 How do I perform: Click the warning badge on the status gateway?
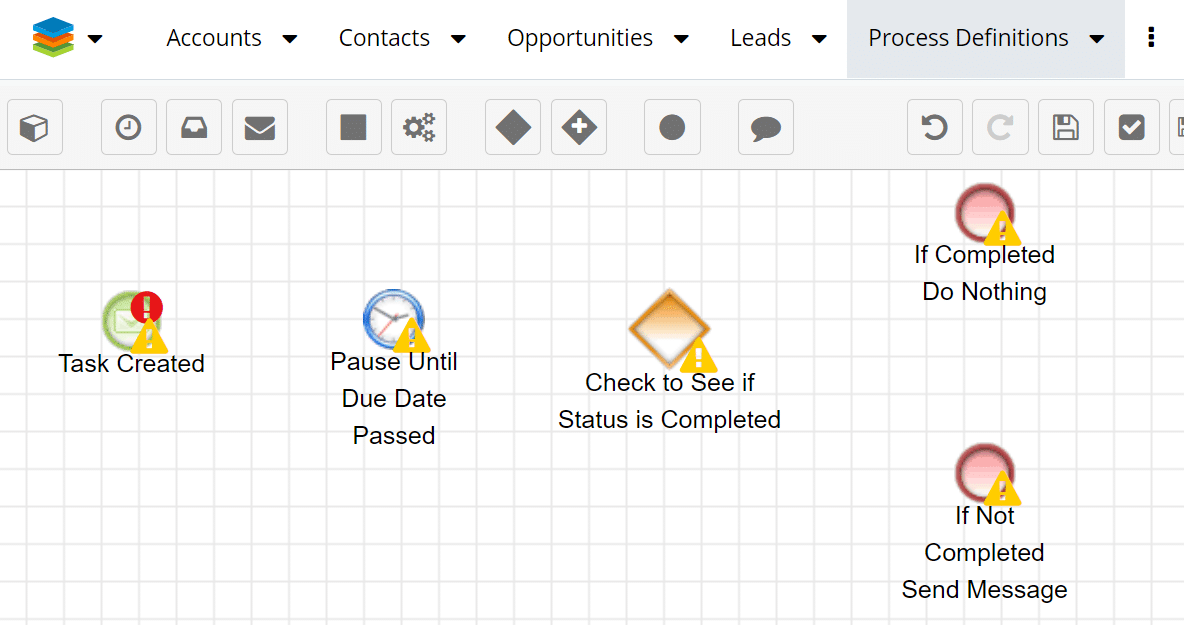(698, 354)
